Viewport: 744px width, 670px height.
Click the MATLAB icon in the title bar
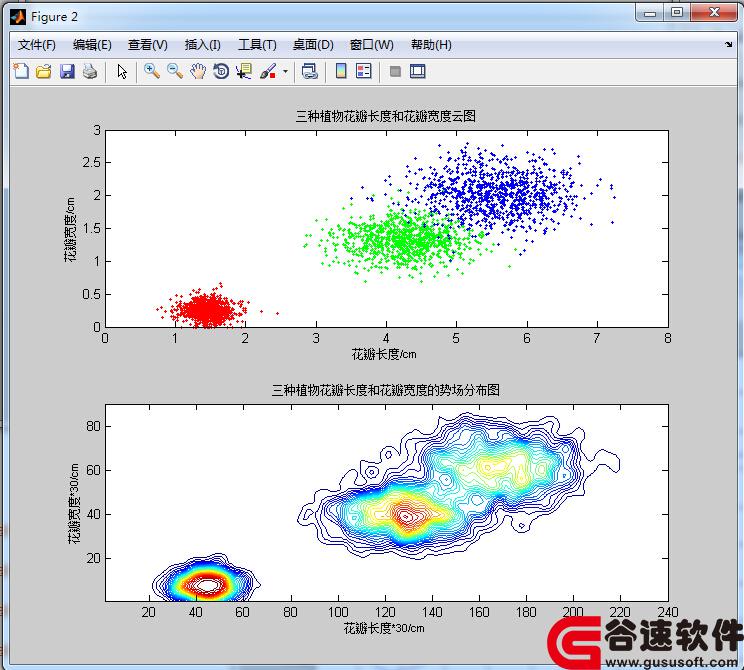click(x=18, y=17)
